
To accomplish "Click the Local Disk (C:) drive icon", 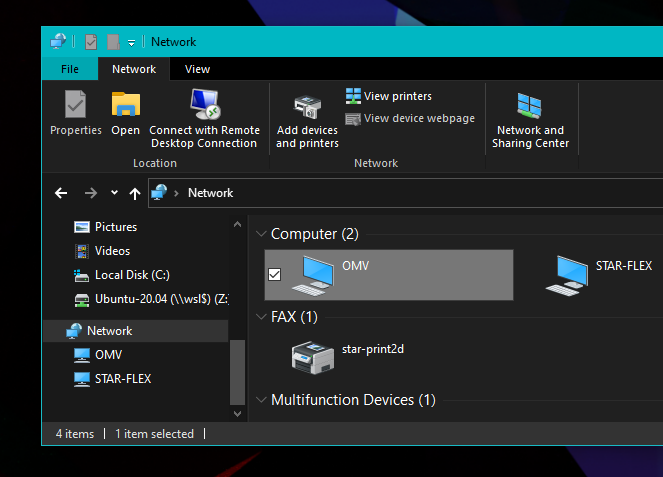I will pyautogui.click(x=81, y=276).
